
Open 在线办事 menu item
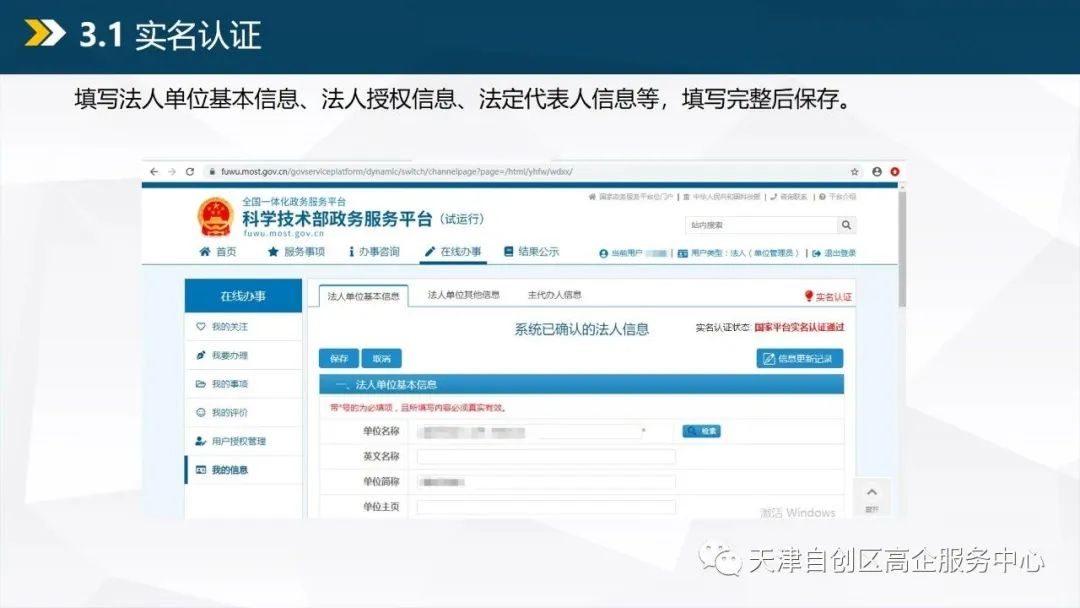point(453,251)
